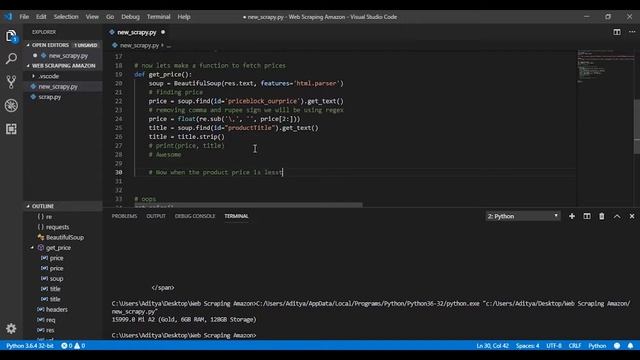Open the breadcrumb ellipsis after new_scrapy.py
The image size is (640, 360).
tap(169, 45)
